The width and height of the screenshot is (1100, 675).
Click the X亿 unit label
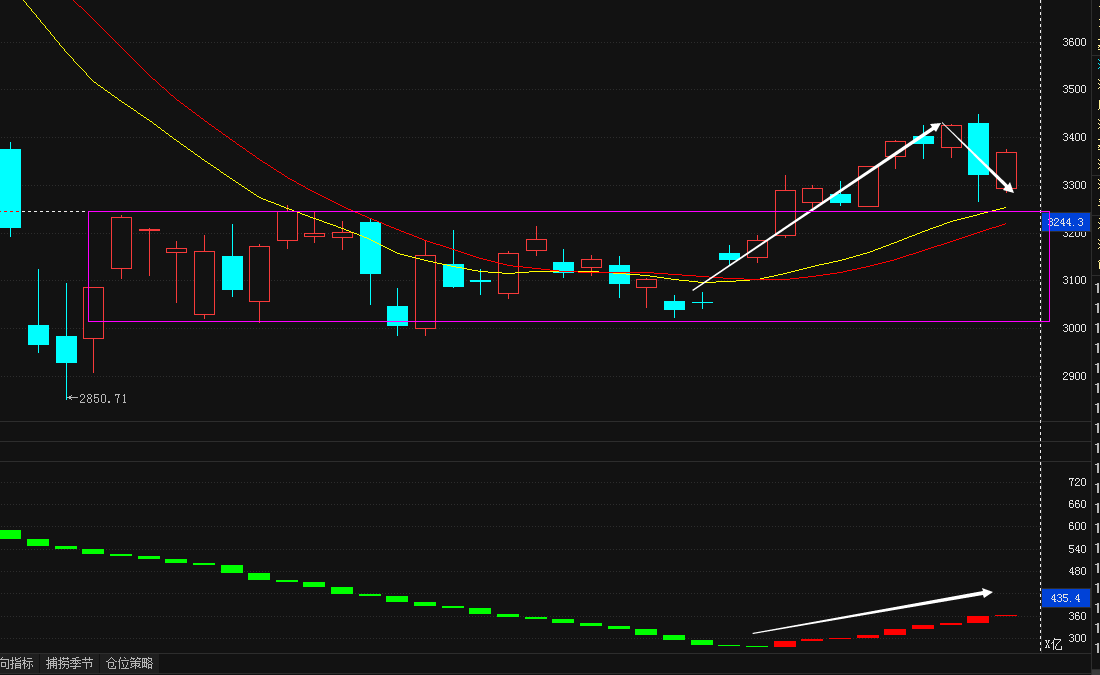[x=1053, y=644]
